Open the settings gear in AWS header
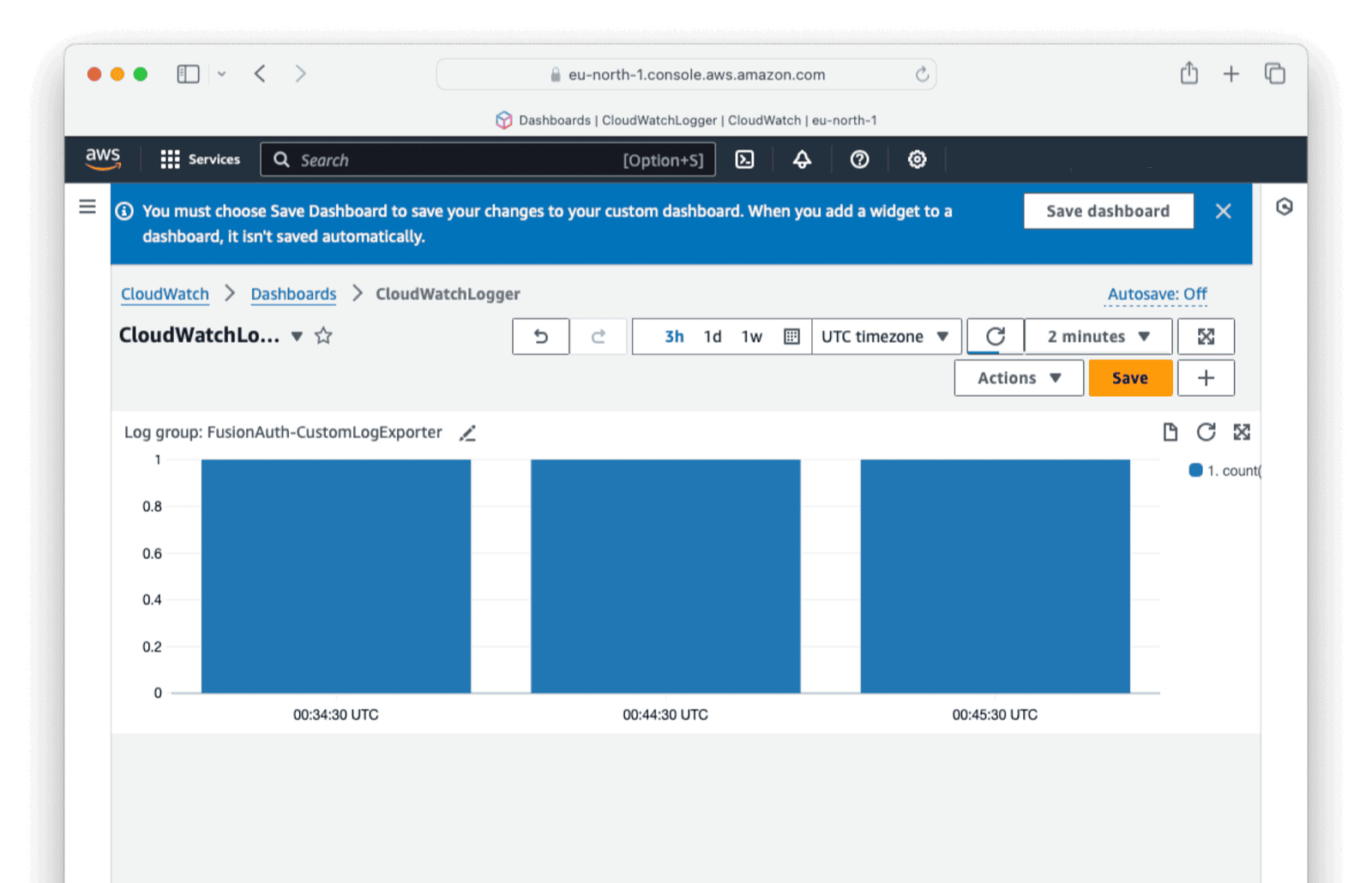The width and height of the screenshot is (1372, 883). point(917,159)
